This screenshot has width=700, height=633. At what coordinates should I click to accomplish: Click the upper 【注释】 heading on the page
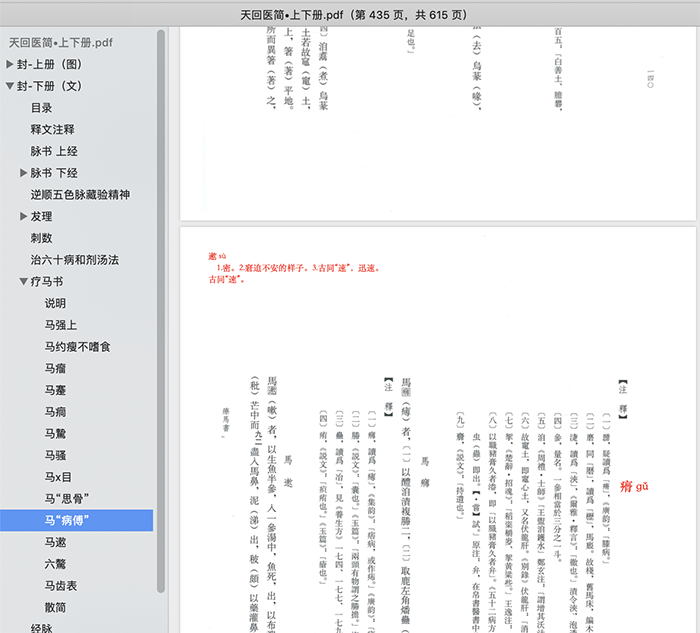pyautogui.click(x=623, y=400)
